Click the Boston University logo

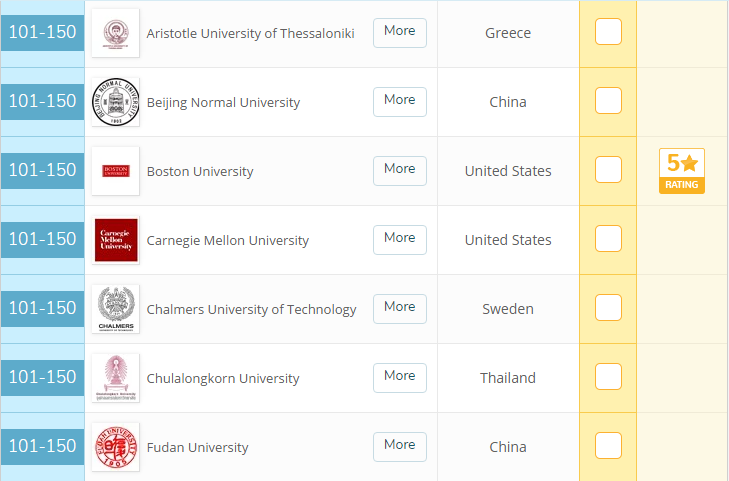click(x=115, y=171)
